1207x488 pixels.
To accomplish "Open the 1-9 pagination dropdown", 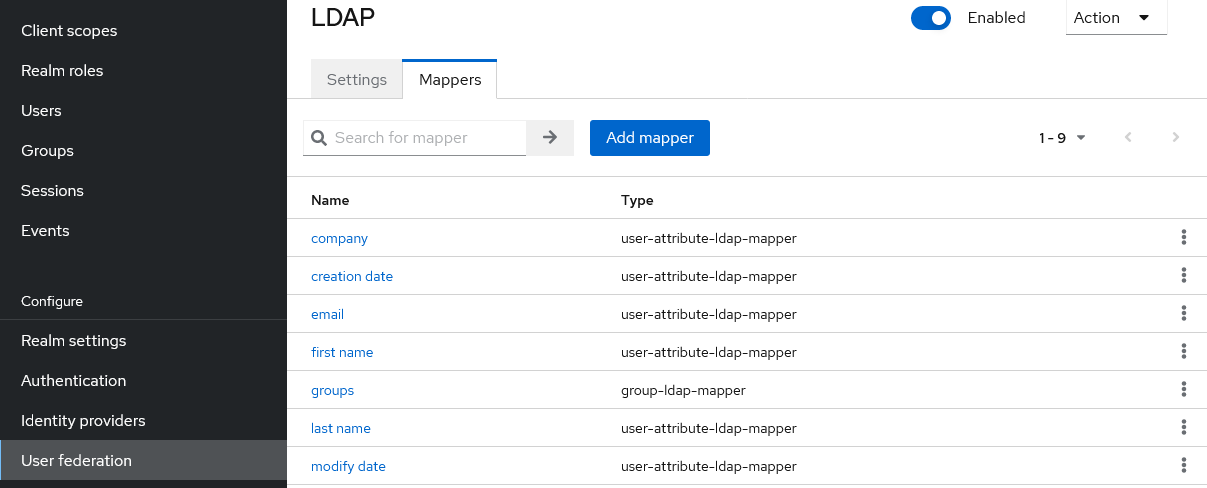I will 1063,138.
